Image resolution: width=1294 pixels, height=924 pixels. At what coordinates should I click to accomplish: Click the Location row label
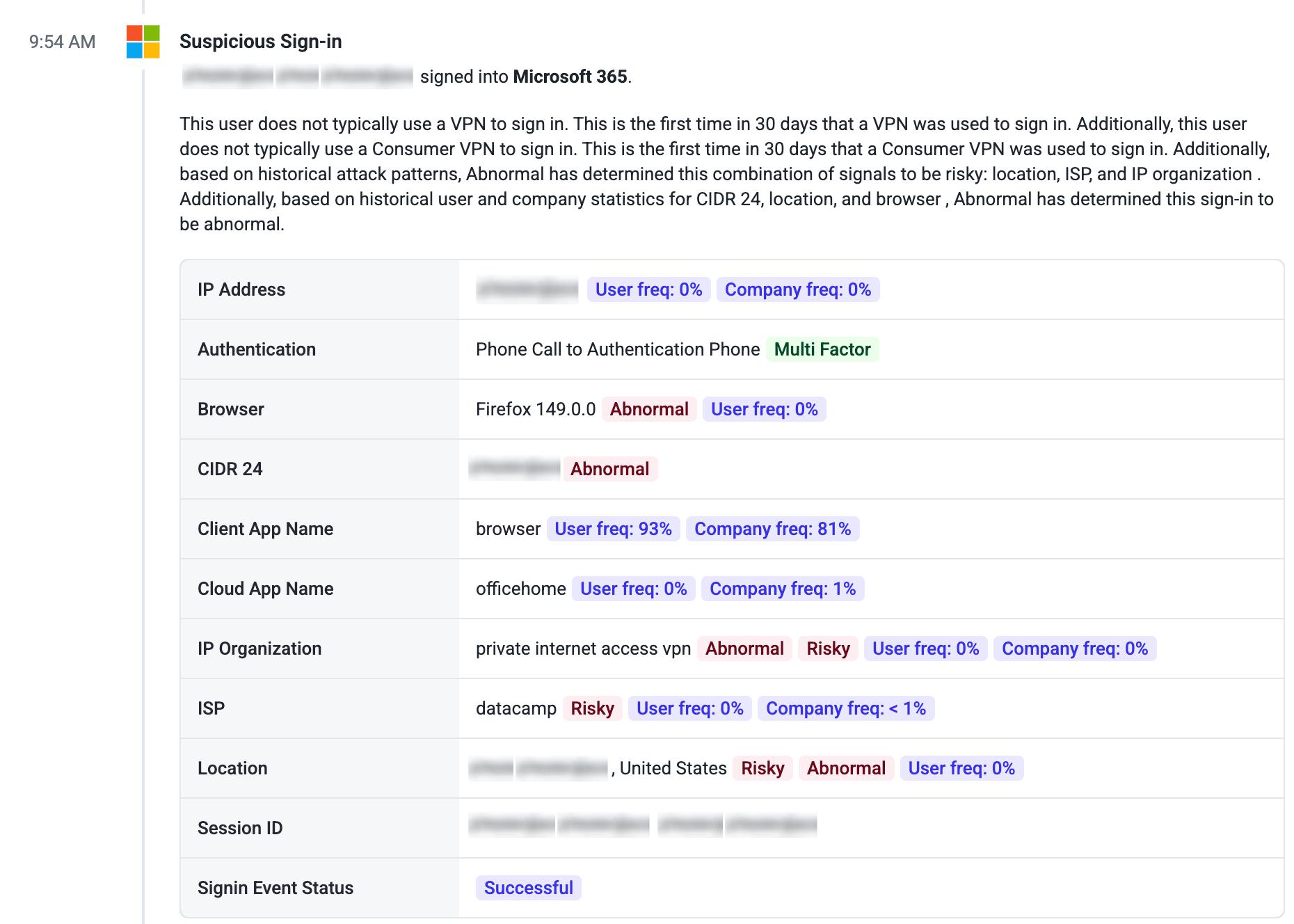pyautogui.click(x=232, y=768)
